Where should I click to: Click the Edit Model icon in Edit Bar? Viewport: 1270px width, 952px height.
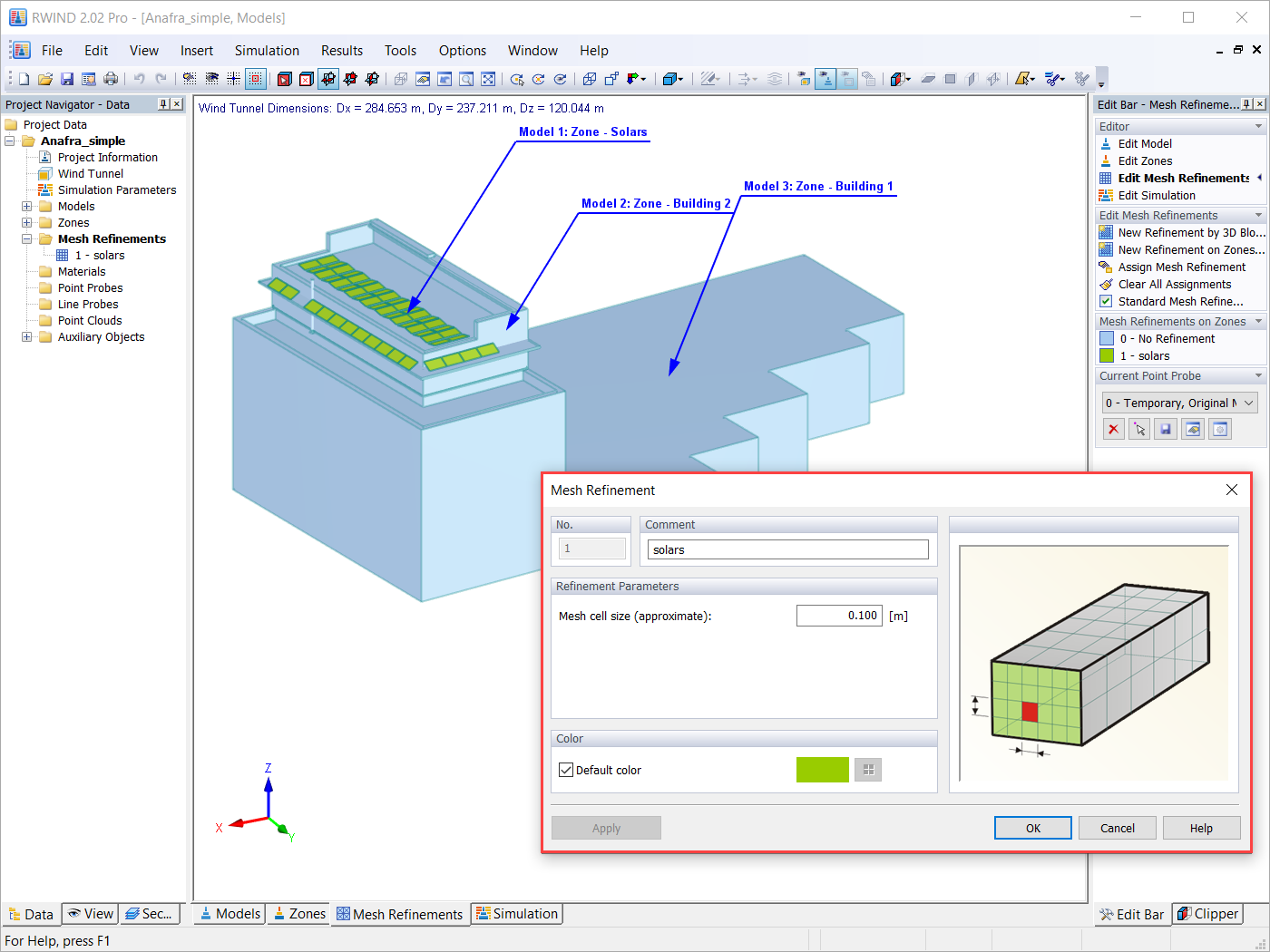tap(1106, 144)
